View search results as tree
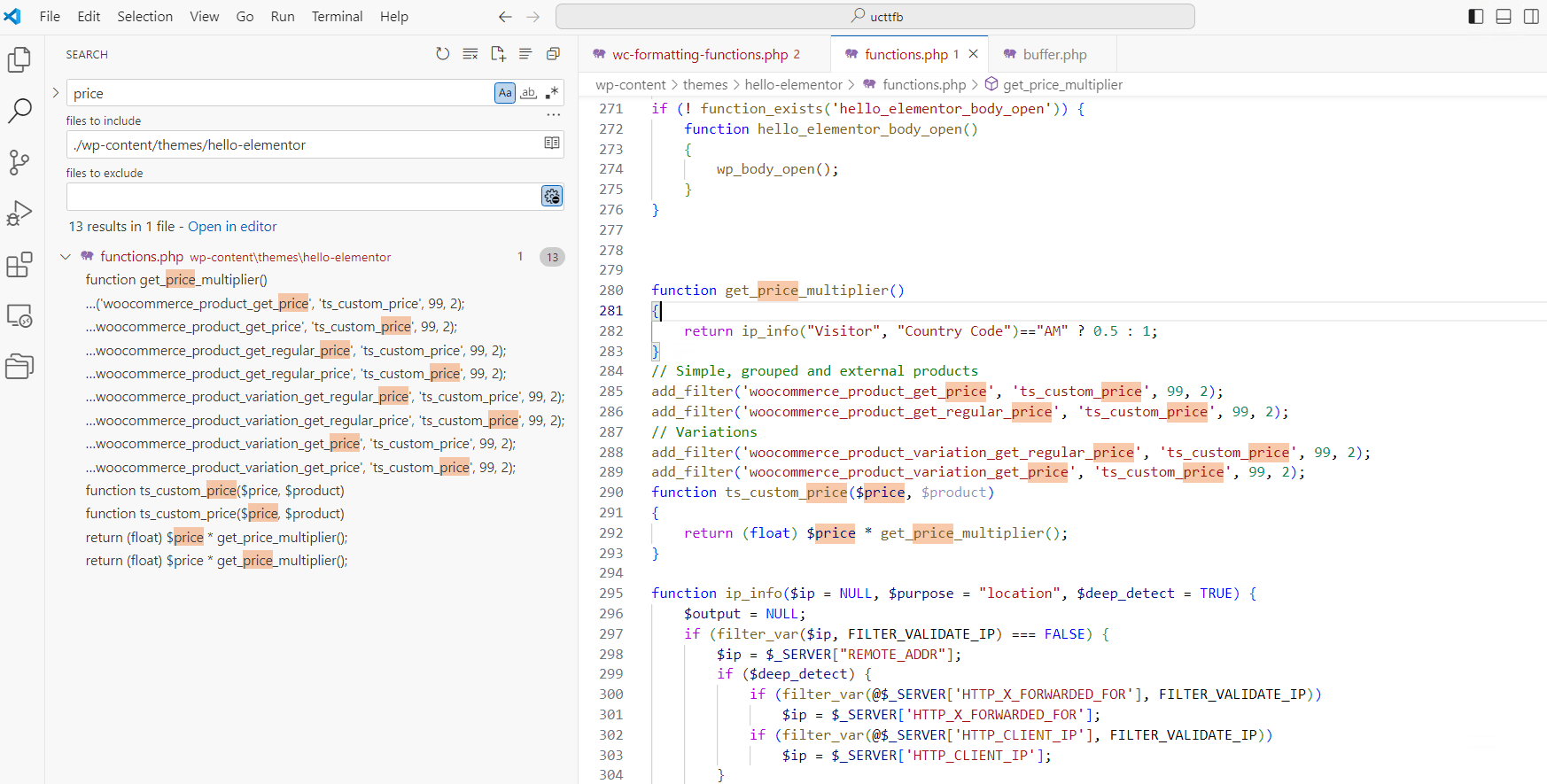The image size is (1547, 784). coord(525,54)
